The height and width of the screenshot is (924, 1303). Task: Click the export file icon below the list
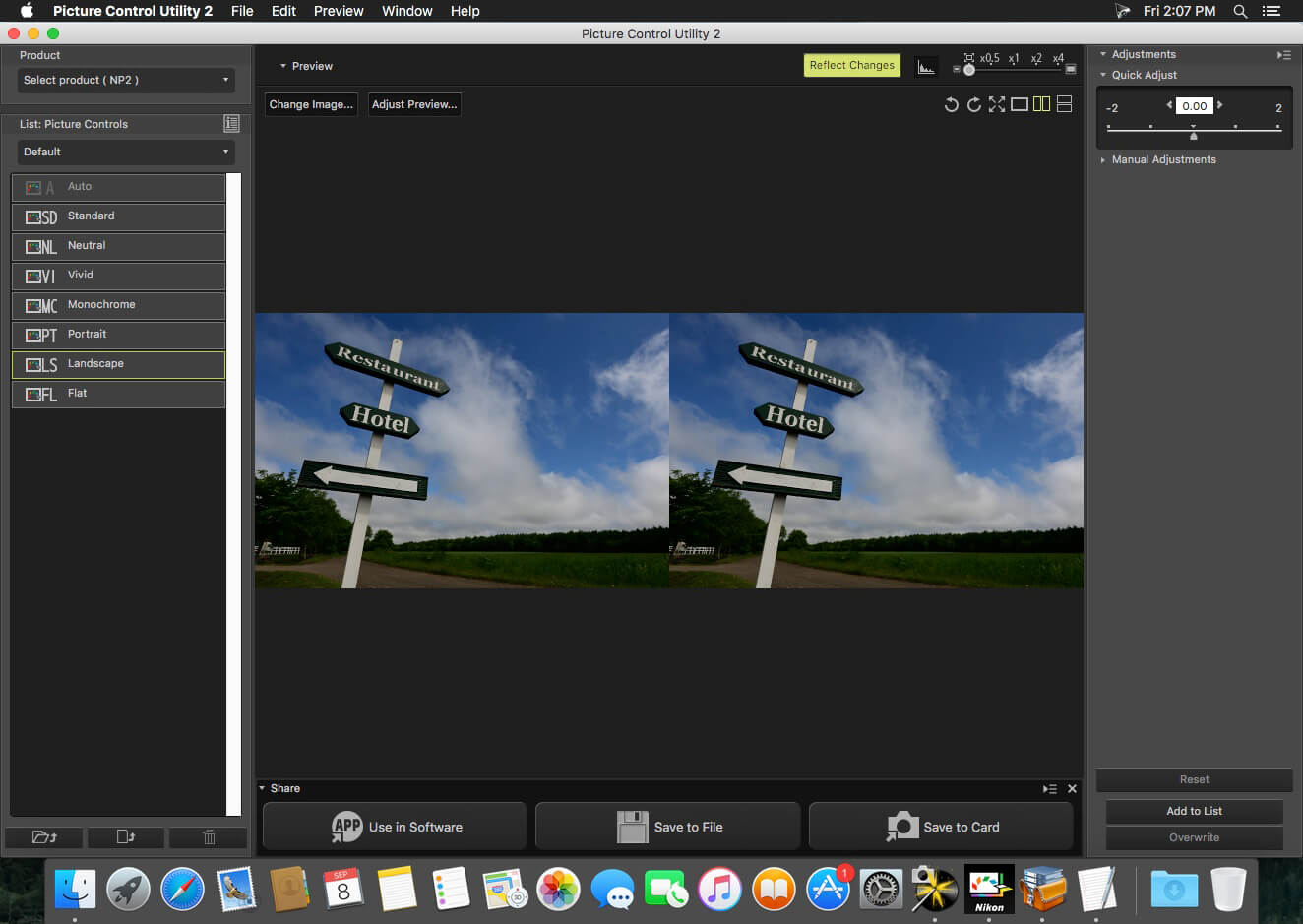[126, 837]
